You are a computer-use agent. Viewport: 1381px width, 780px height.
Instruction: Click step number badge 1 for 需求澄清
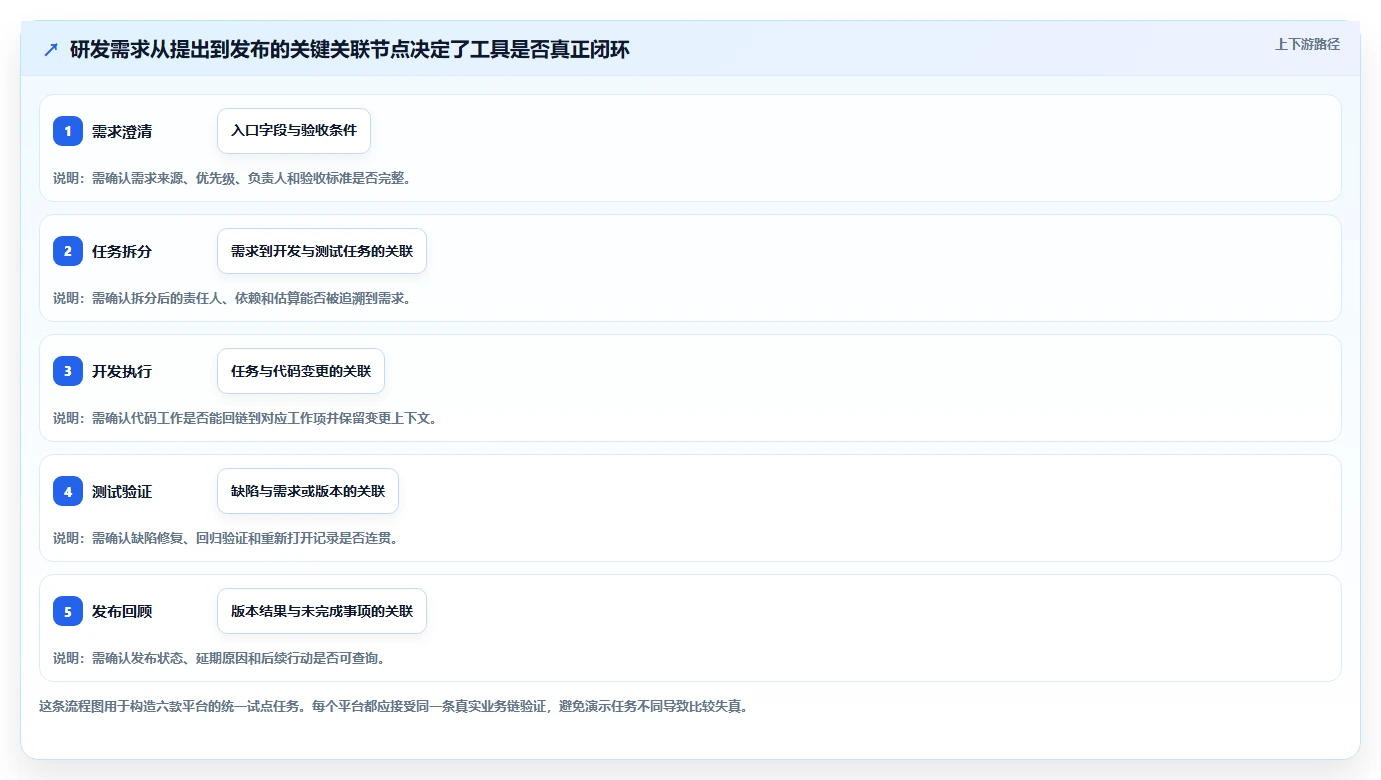(68, 131)
